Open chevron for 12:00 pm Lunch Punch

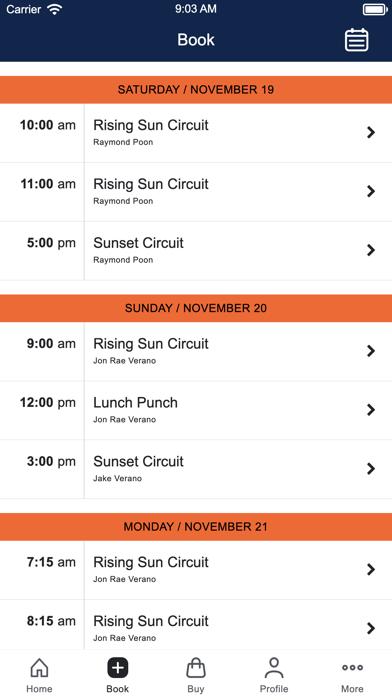371,410
